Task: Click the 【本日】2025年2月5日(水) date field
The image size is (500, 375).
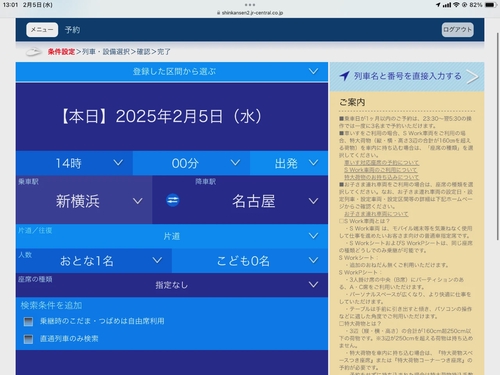Action: tap(172, 117)
